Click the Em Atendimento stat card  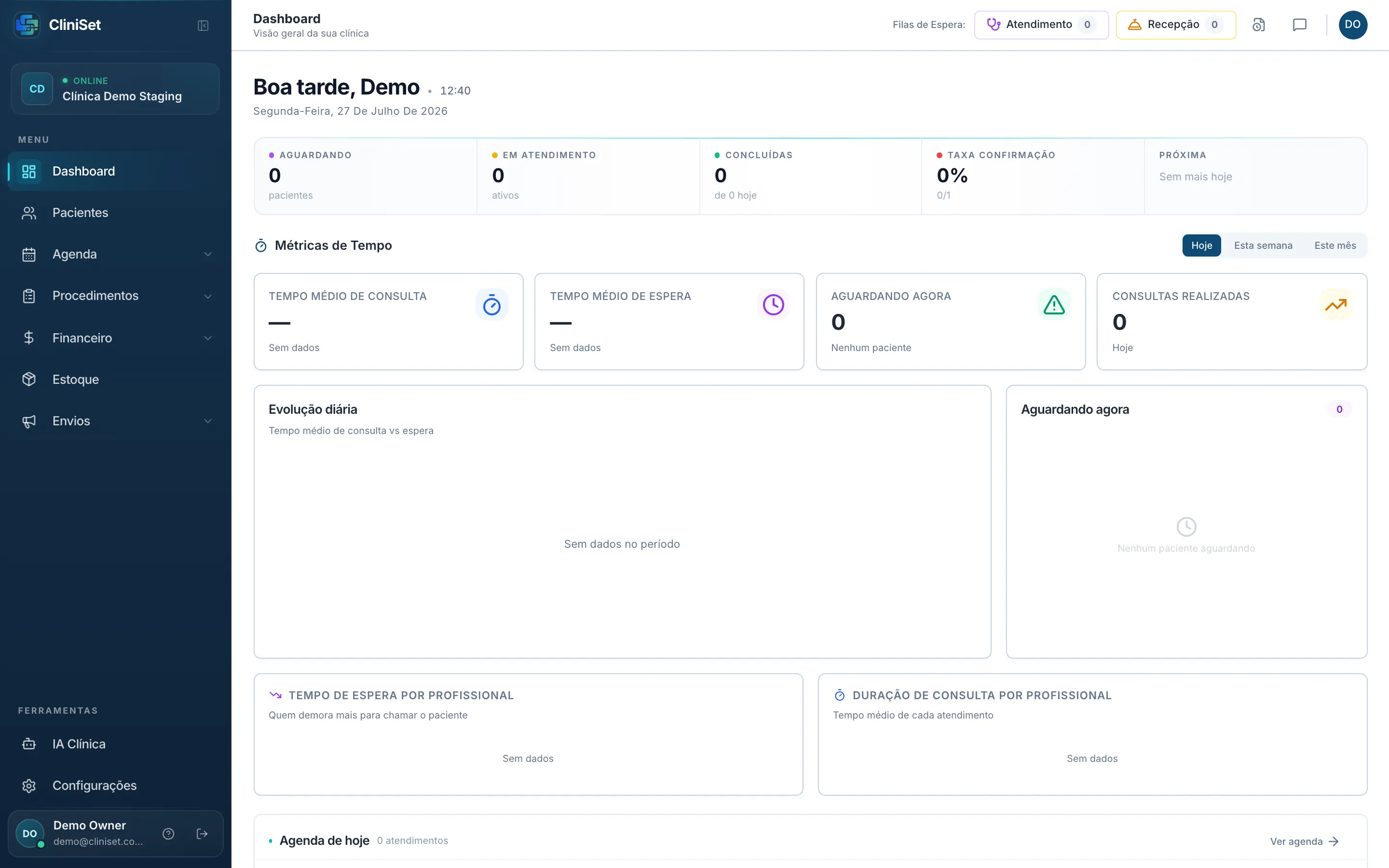pyautogui.click(x=588, y=176)
